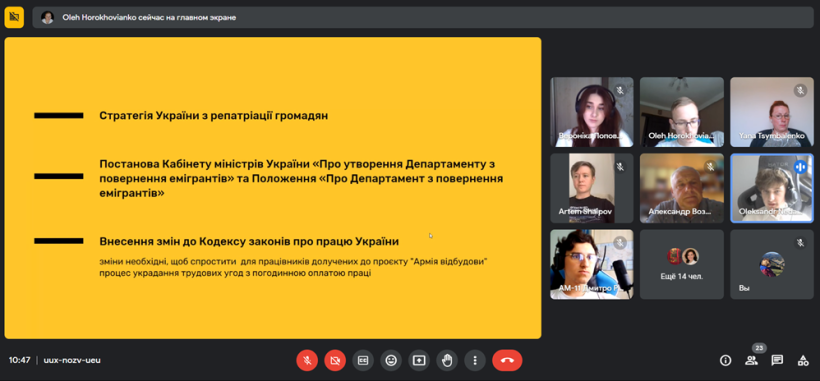
Task: Click the banner saying Oleh Horokhovianko is on the main screen
Action: (423, 17)
